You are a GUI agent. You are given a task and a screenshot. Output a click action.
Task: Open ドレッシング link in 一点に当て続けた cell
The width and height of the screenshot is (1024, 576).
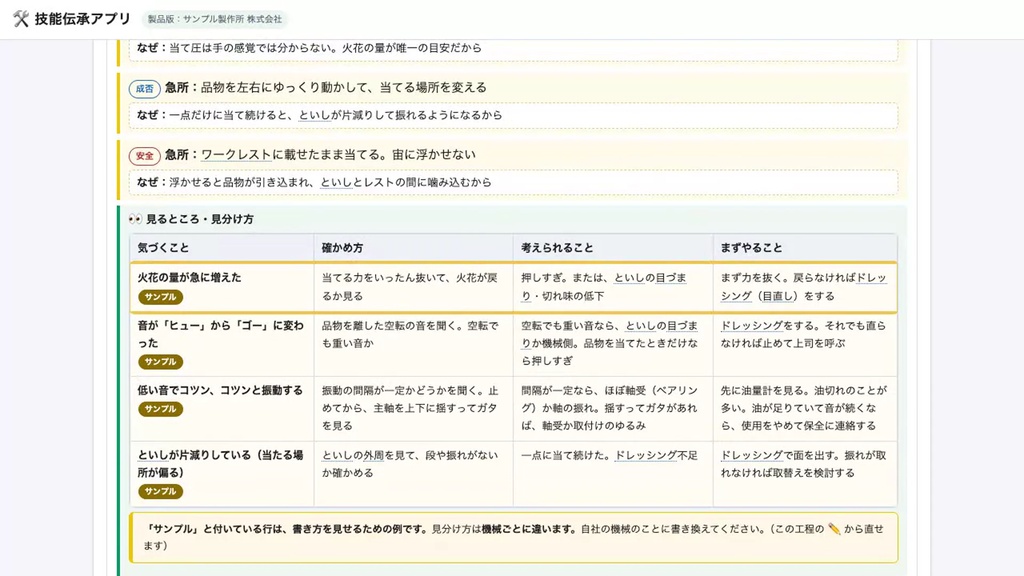[645, 455]
